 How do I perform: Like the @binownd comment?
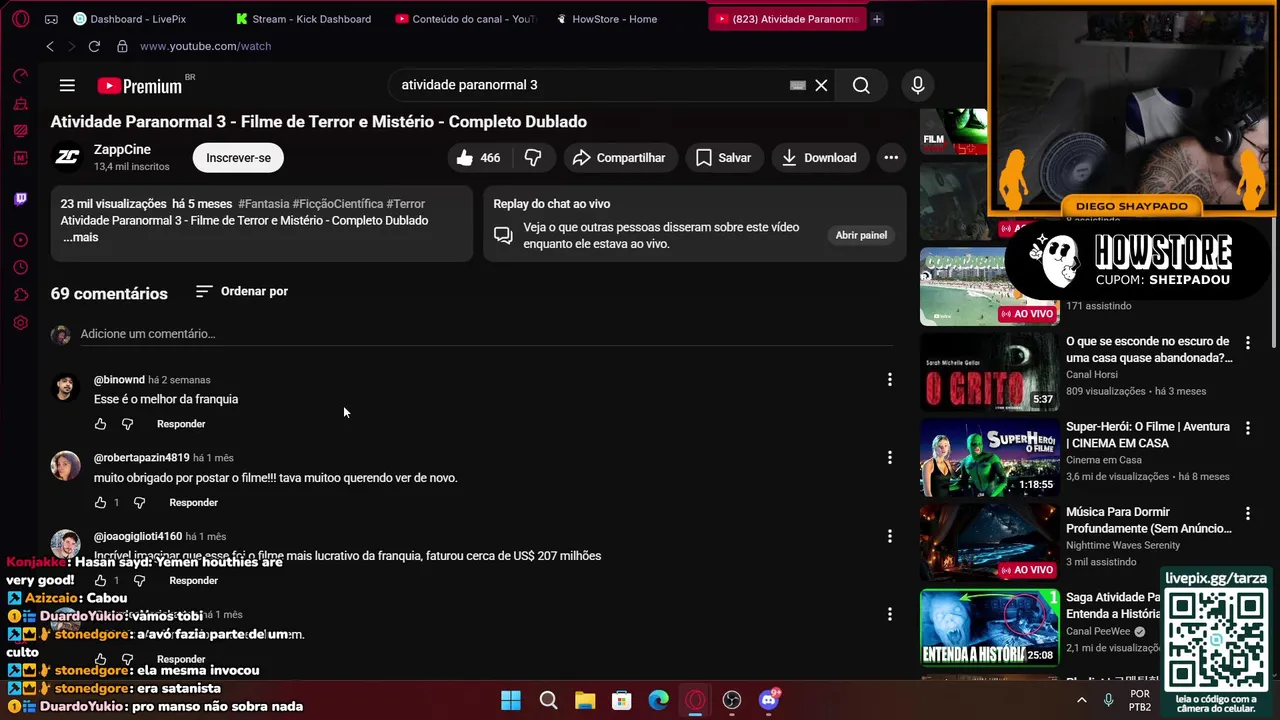tap(100, 424)
